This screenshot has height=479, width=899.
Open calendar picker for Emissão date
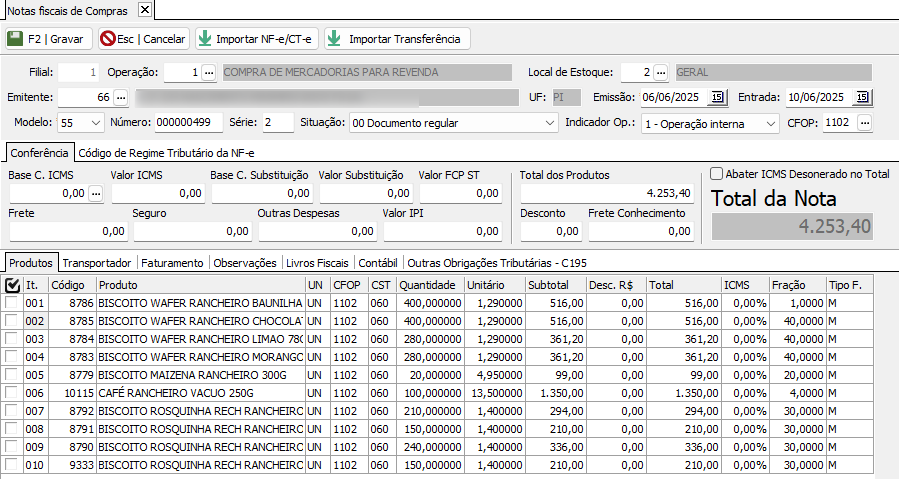pos(717,97)
